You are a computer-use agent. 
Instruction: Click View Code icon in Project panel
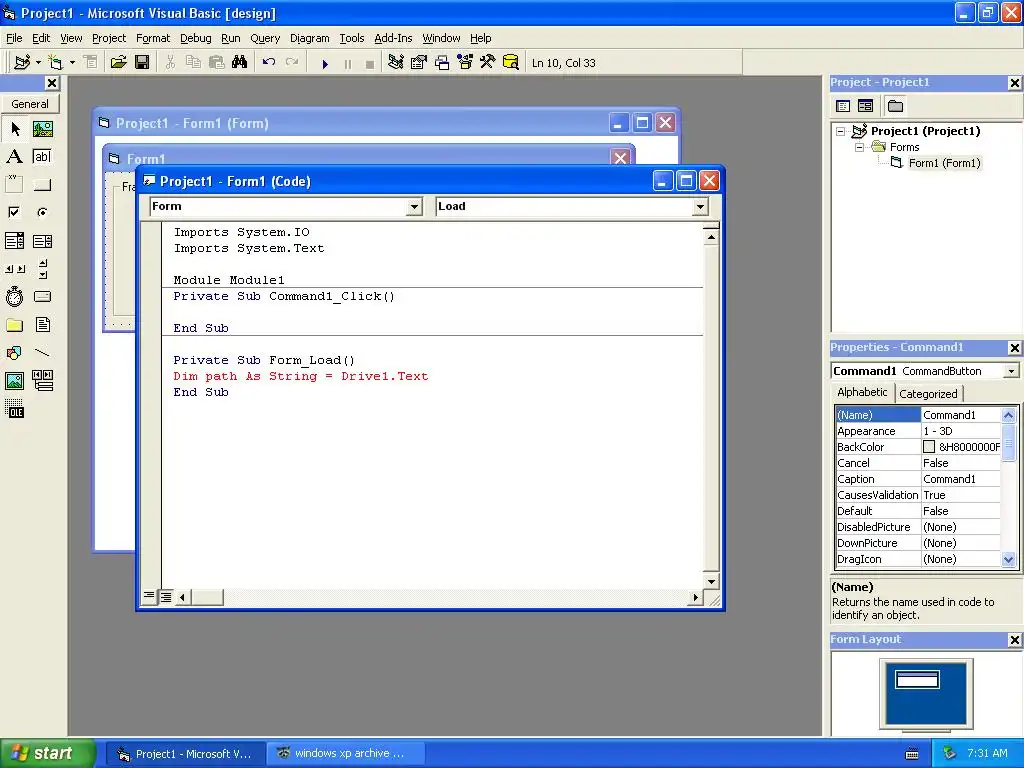[x=843, y=106]
